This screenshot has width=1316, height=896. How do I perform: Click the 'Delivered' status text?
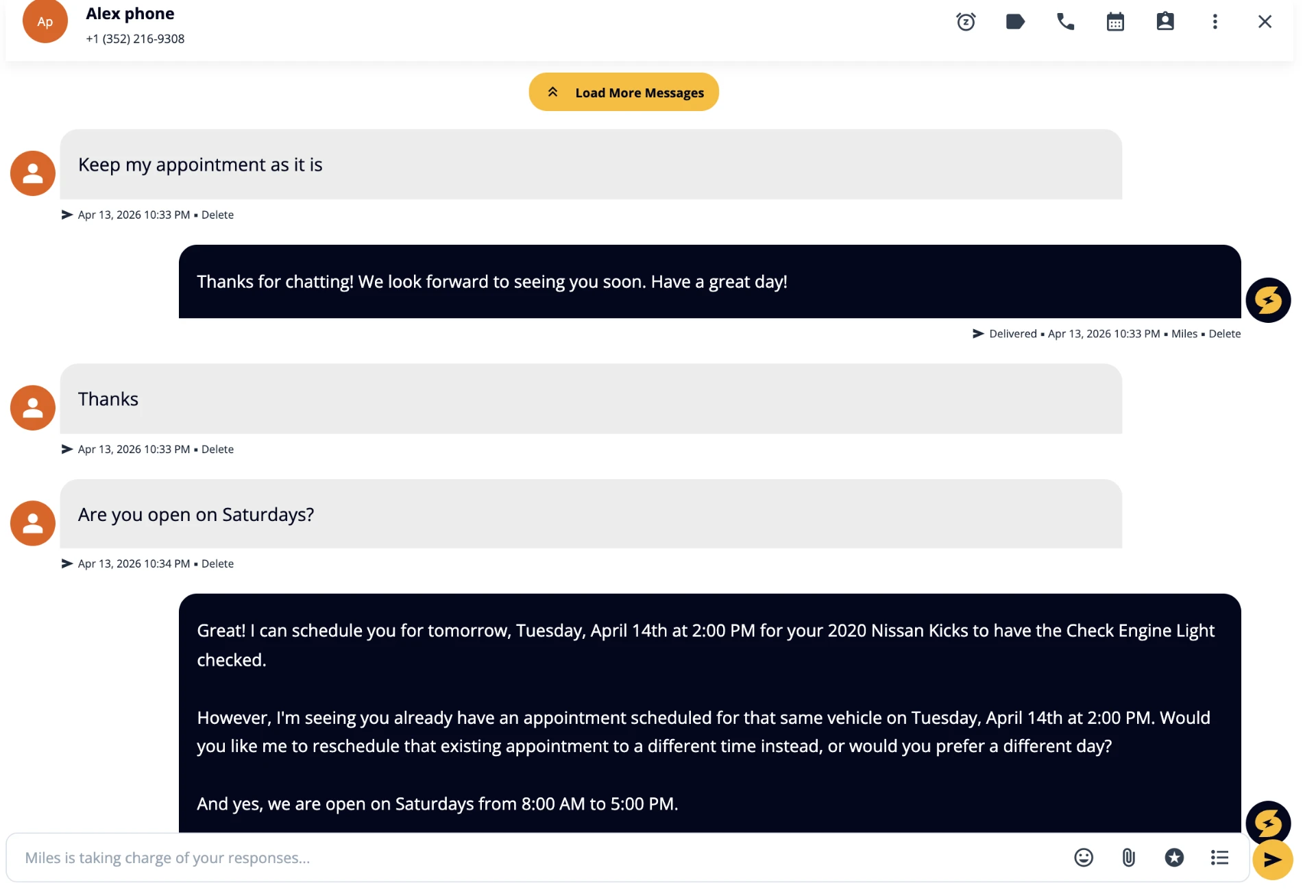pyautogui.click(x=1013, y=334)
